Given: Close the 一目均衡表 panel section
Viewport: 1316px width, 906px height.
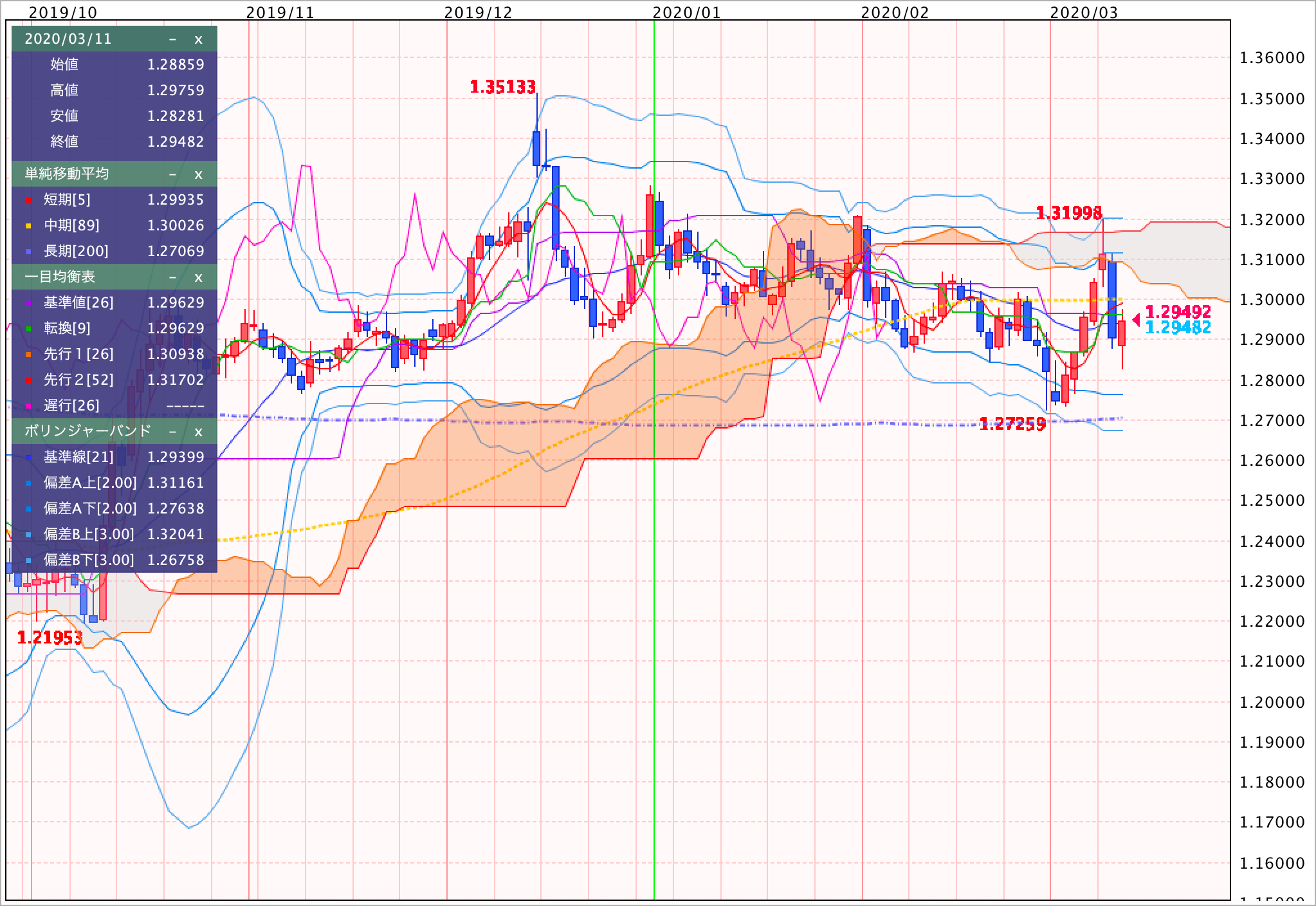Looking at the screenshot, I should point(198,277).
